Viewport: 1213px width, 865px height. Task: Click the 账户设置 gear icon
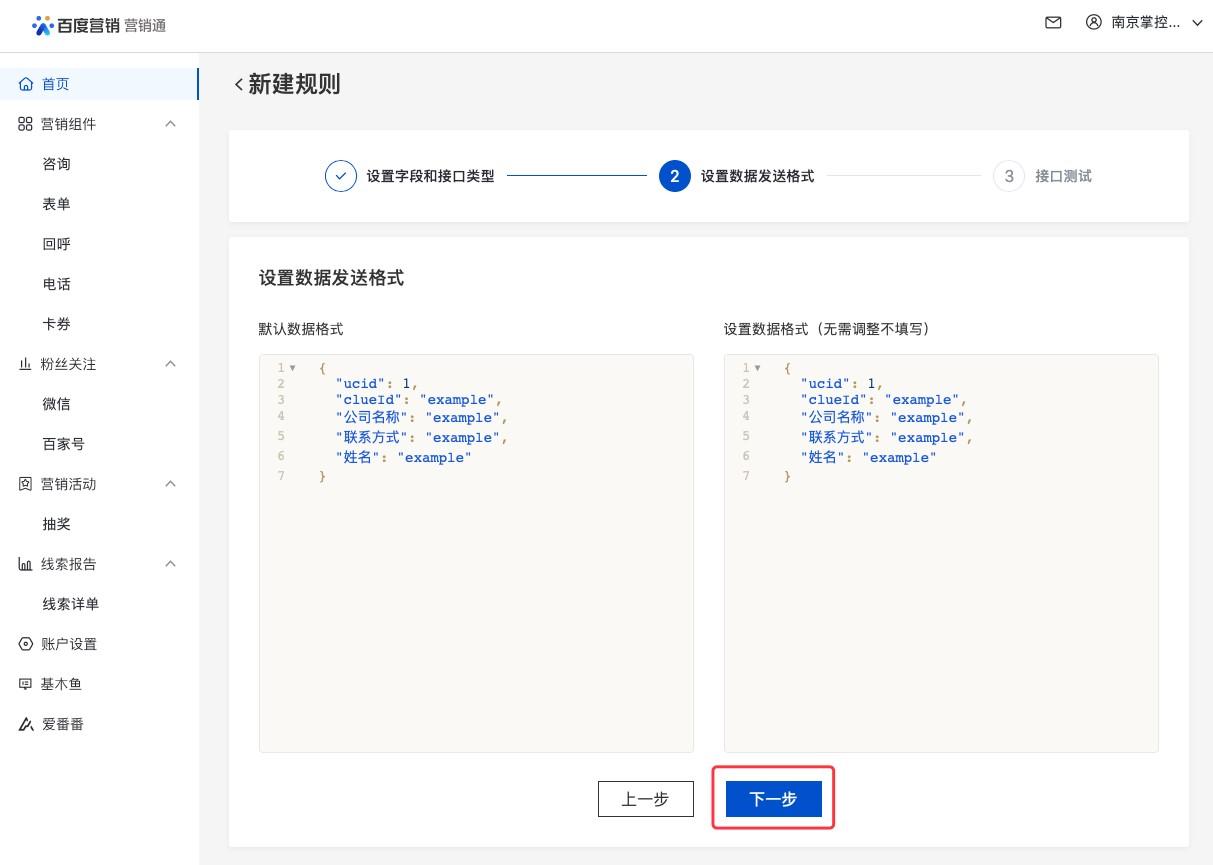click(26, 644)
